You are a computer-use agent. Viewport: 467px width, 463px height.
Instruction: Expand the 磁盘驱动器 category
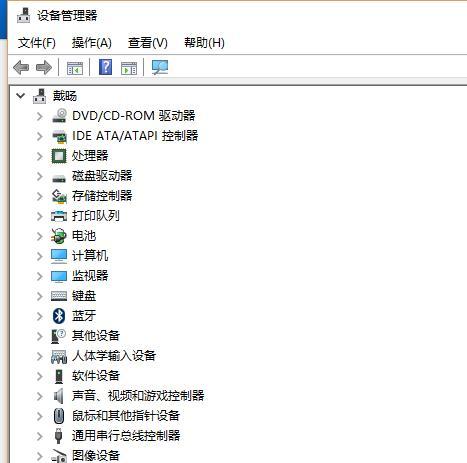click(39, 176)
